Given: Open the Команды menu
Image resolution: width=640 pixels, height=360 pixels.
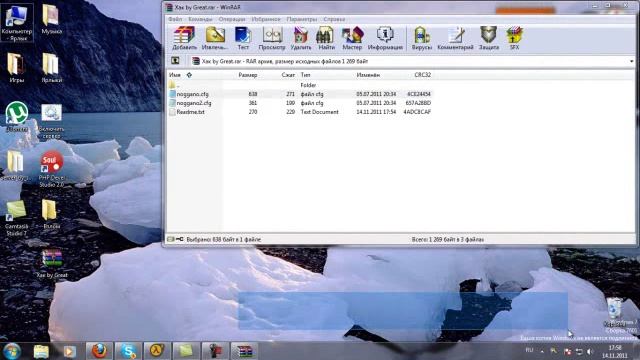Looking at the screenshot, I should (200, 19).
